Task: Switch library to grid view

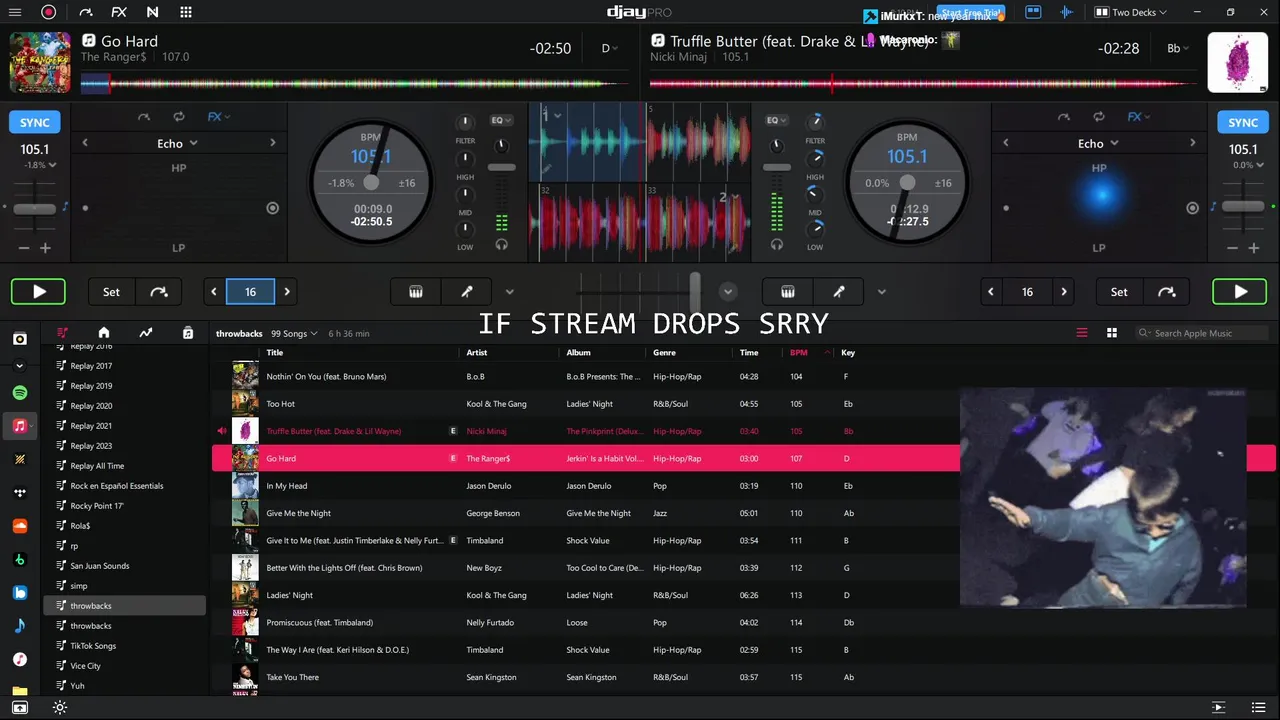Action: pyautogui.click(x=1111, y=333)
